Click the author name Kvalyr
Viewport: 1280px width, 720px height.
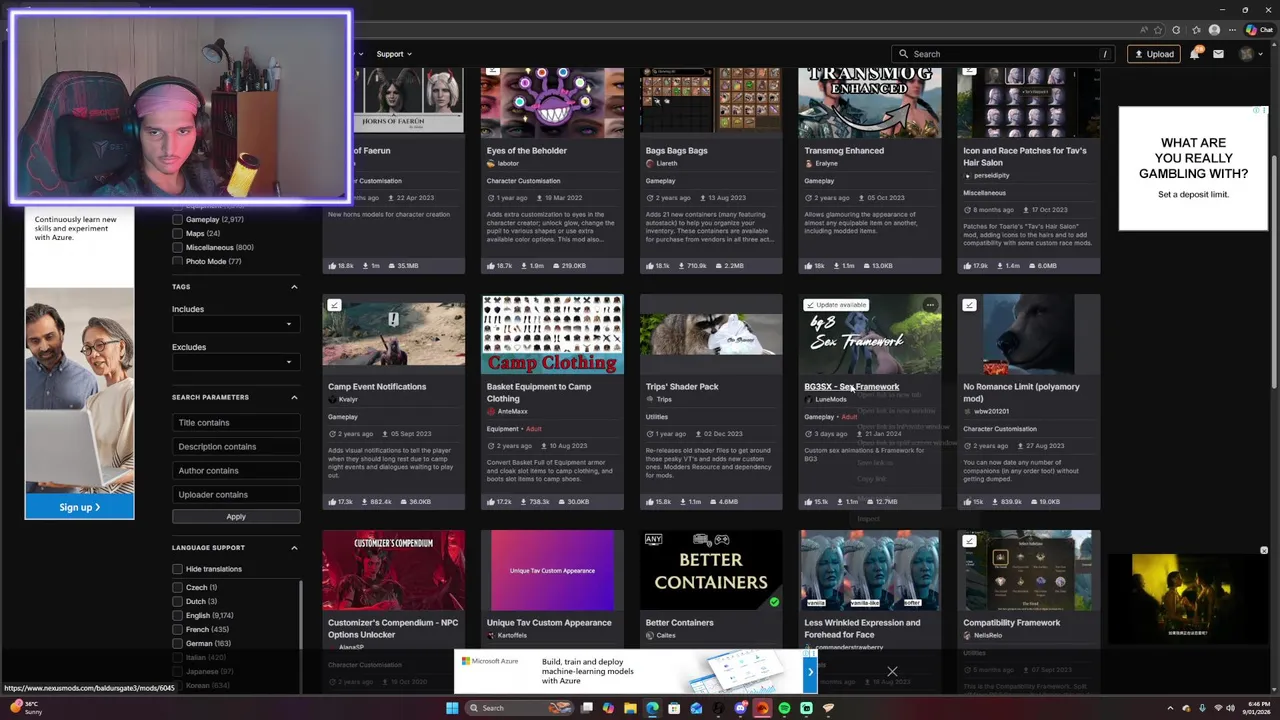point(348,400)
